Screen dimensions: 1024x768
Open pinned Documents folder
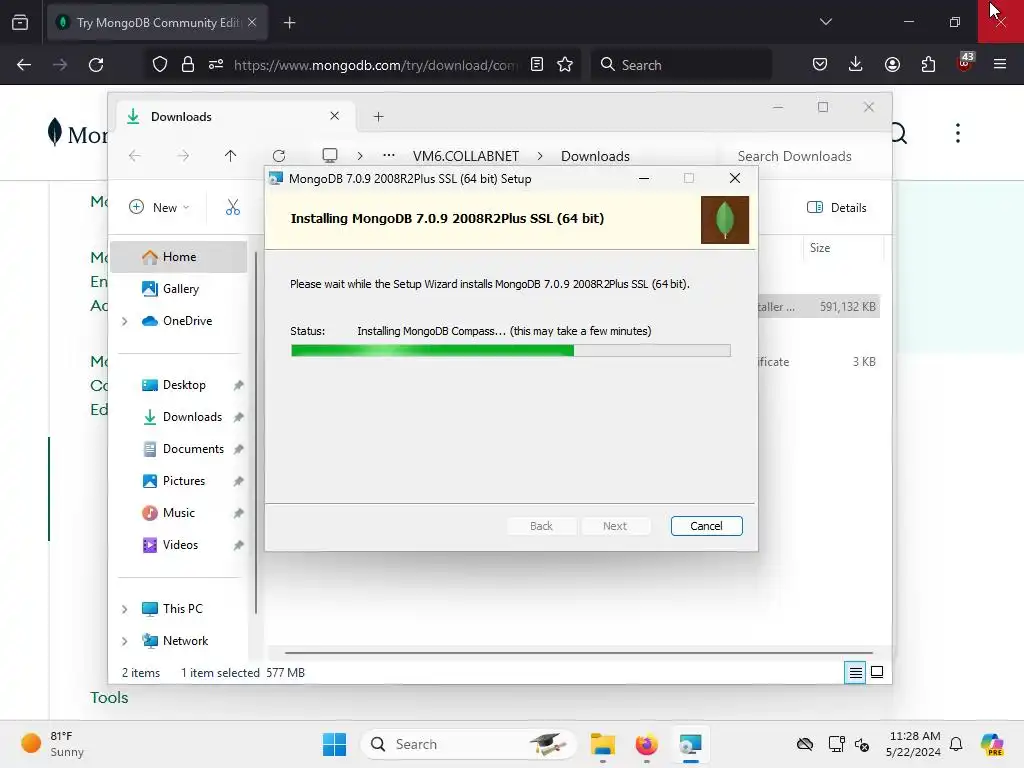click(x=193, y=449)
